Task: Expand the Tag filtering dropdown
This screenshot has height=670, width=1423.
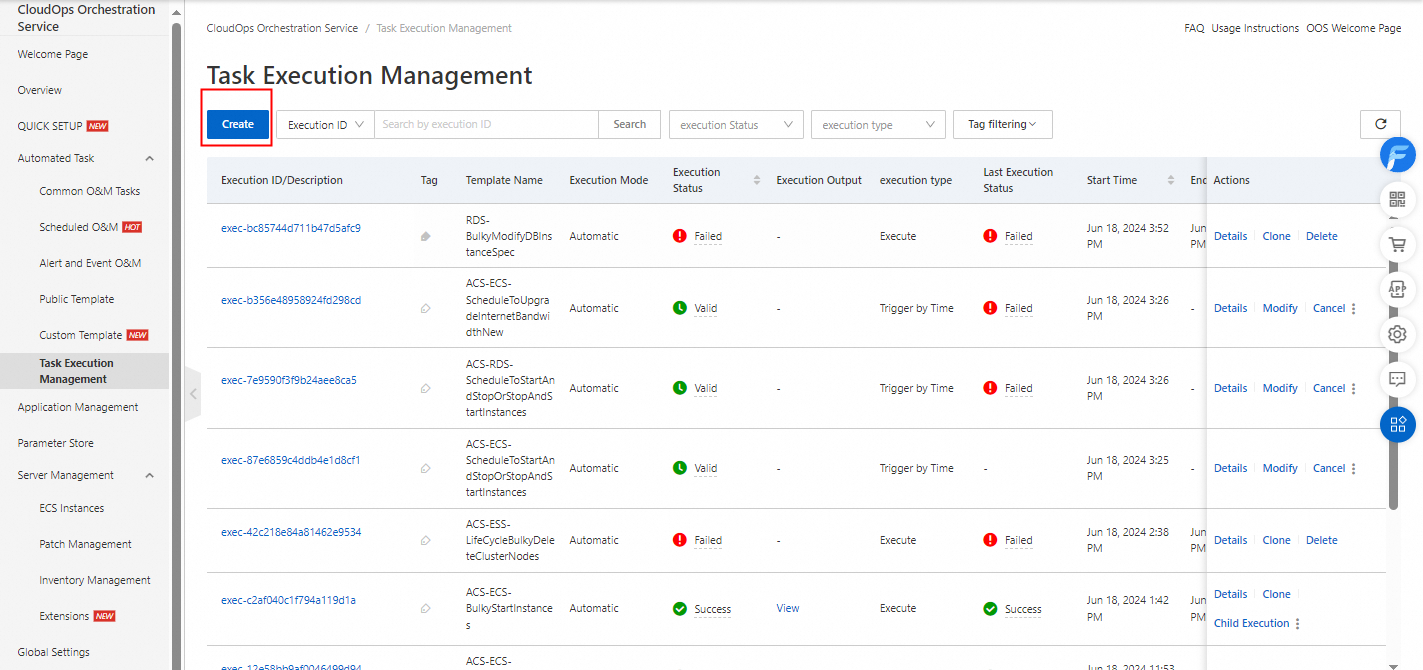Action: coord(1002,125)
